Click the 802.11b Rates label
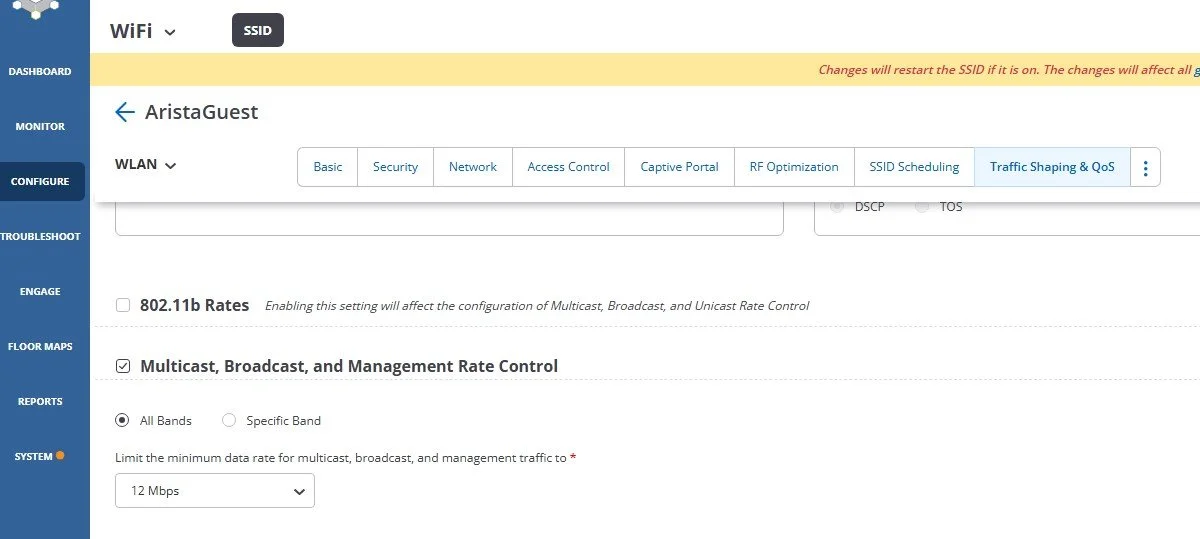1200x539 pixels. (195, 305)
